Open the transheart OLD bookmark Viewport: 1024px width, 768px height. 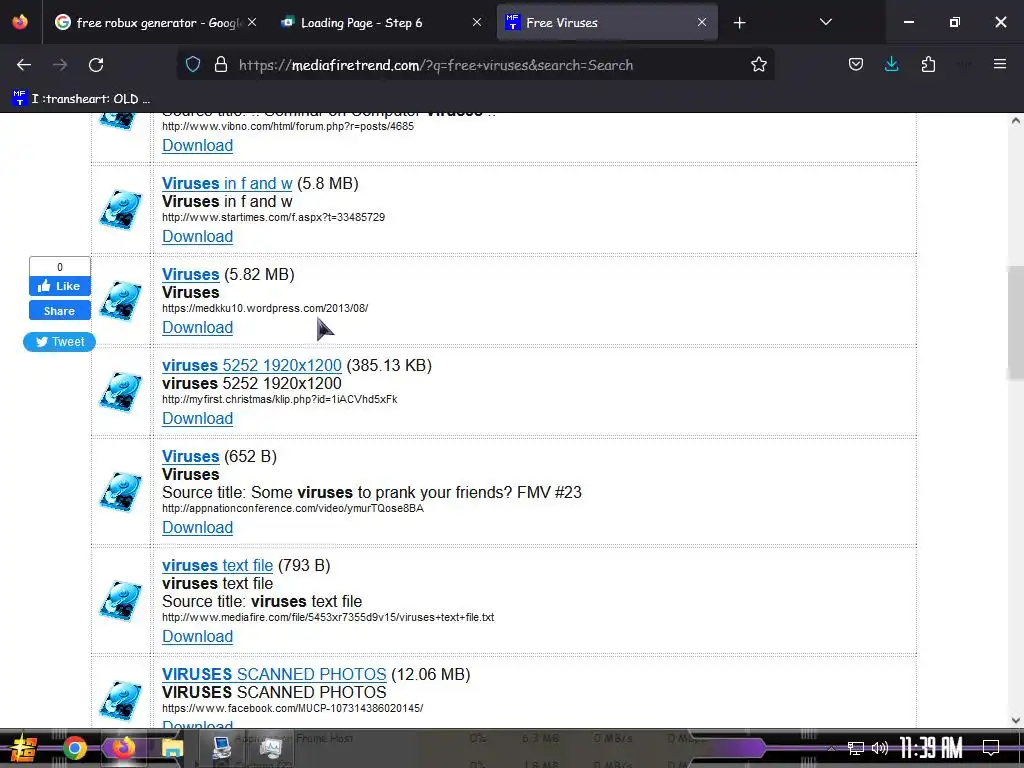coord(82,99)
